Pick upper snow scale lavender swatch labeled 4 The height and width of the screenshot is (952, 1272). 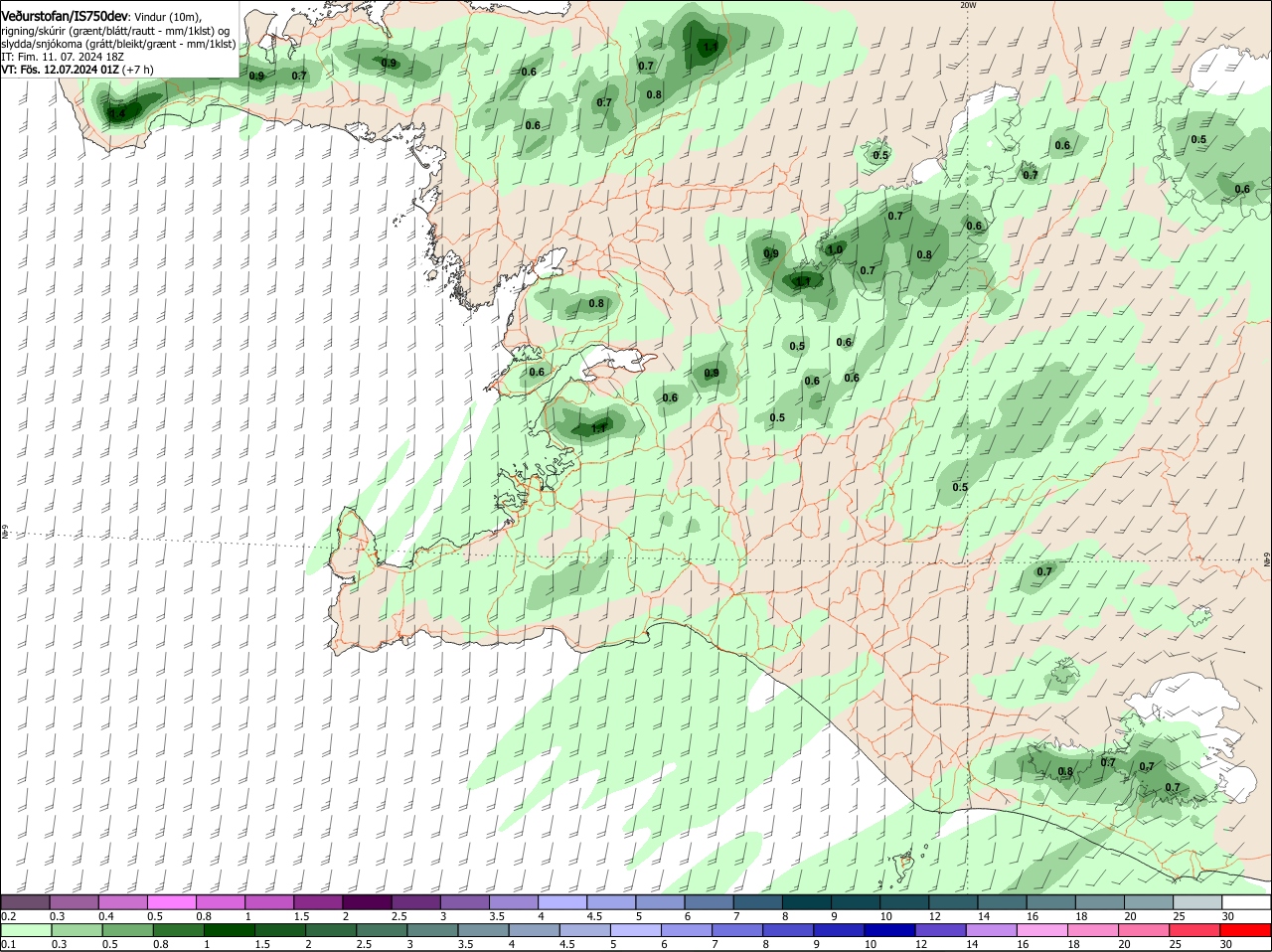(562, 901)
